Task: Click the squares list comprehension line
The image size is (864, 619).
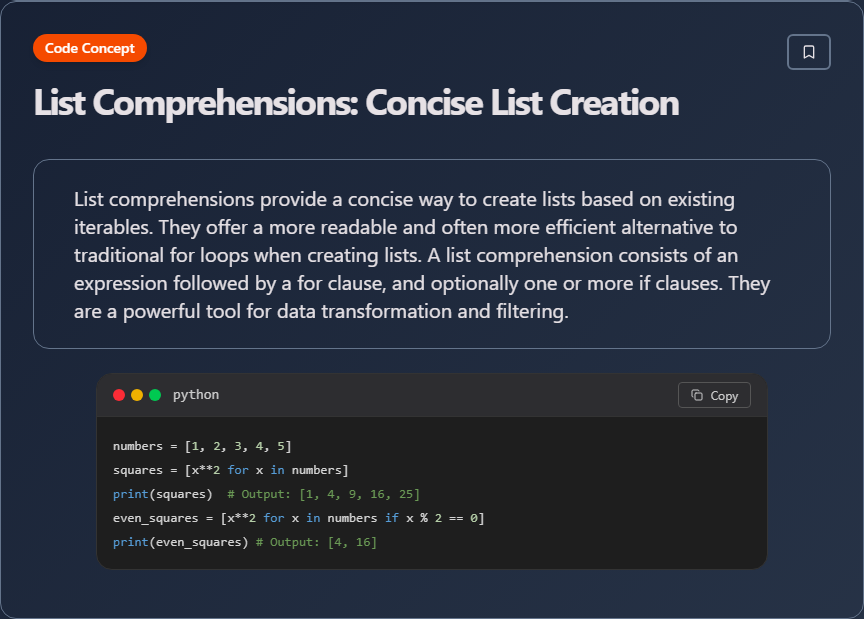Action: 230,470
